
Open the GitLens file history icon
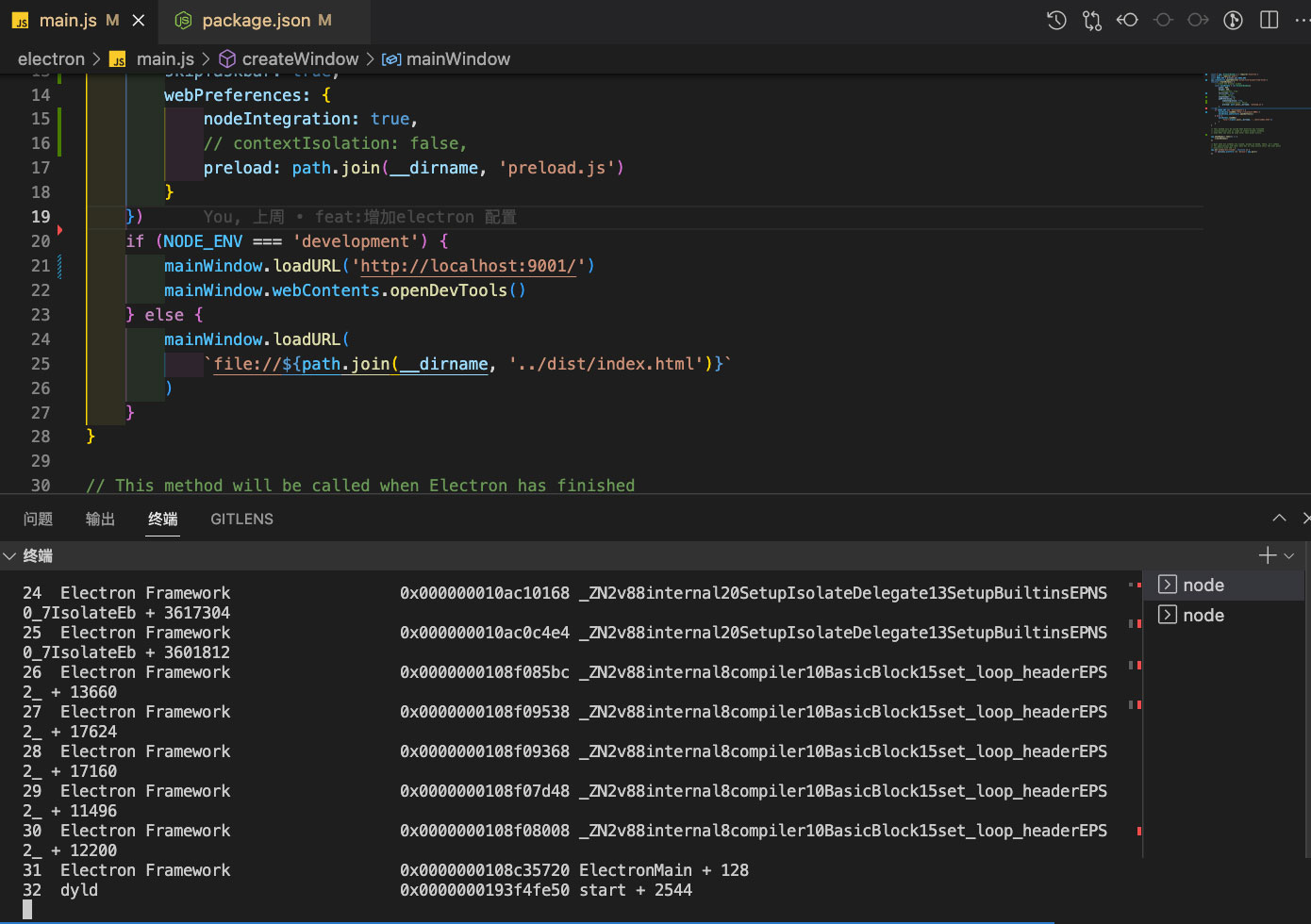click(1056, 20)
